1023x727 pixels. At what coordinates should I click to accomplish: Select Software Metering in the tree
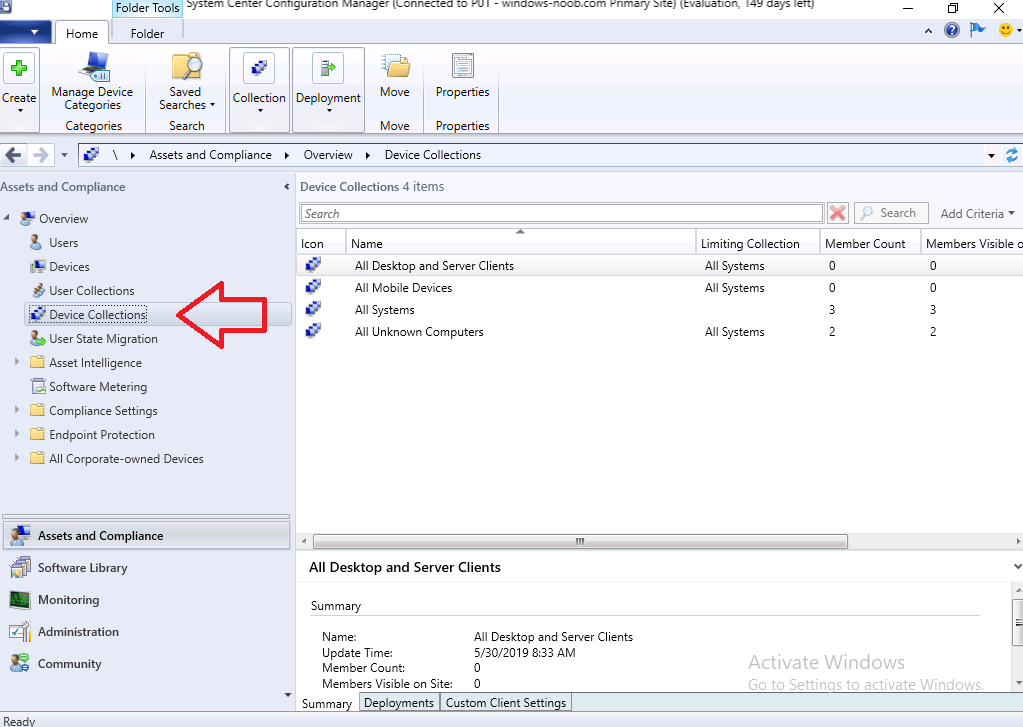coord(98,386)
